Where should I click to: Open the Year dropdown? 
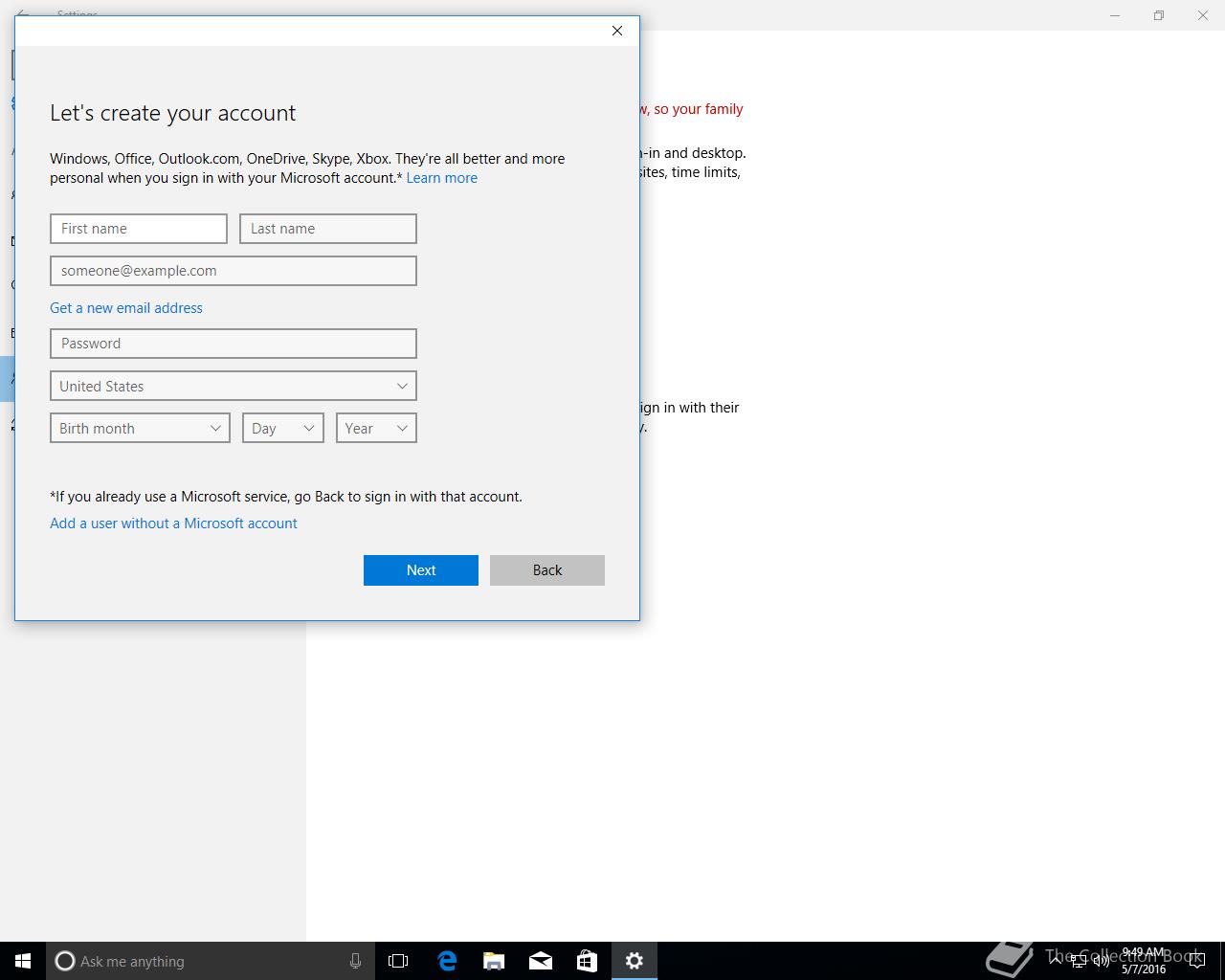(376, 428)
